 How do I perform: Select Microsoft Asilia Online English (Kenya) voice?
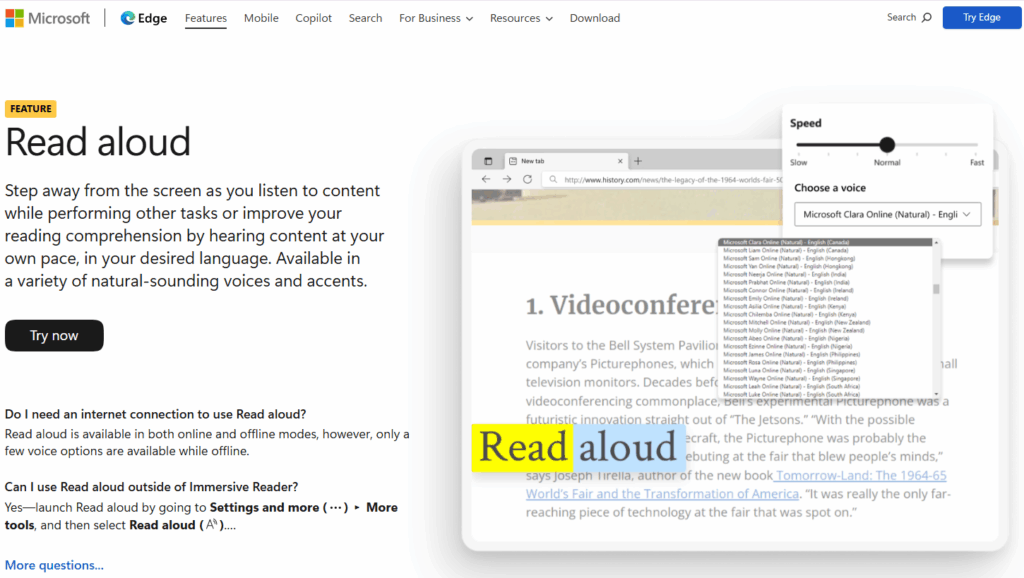pos(825,306)
